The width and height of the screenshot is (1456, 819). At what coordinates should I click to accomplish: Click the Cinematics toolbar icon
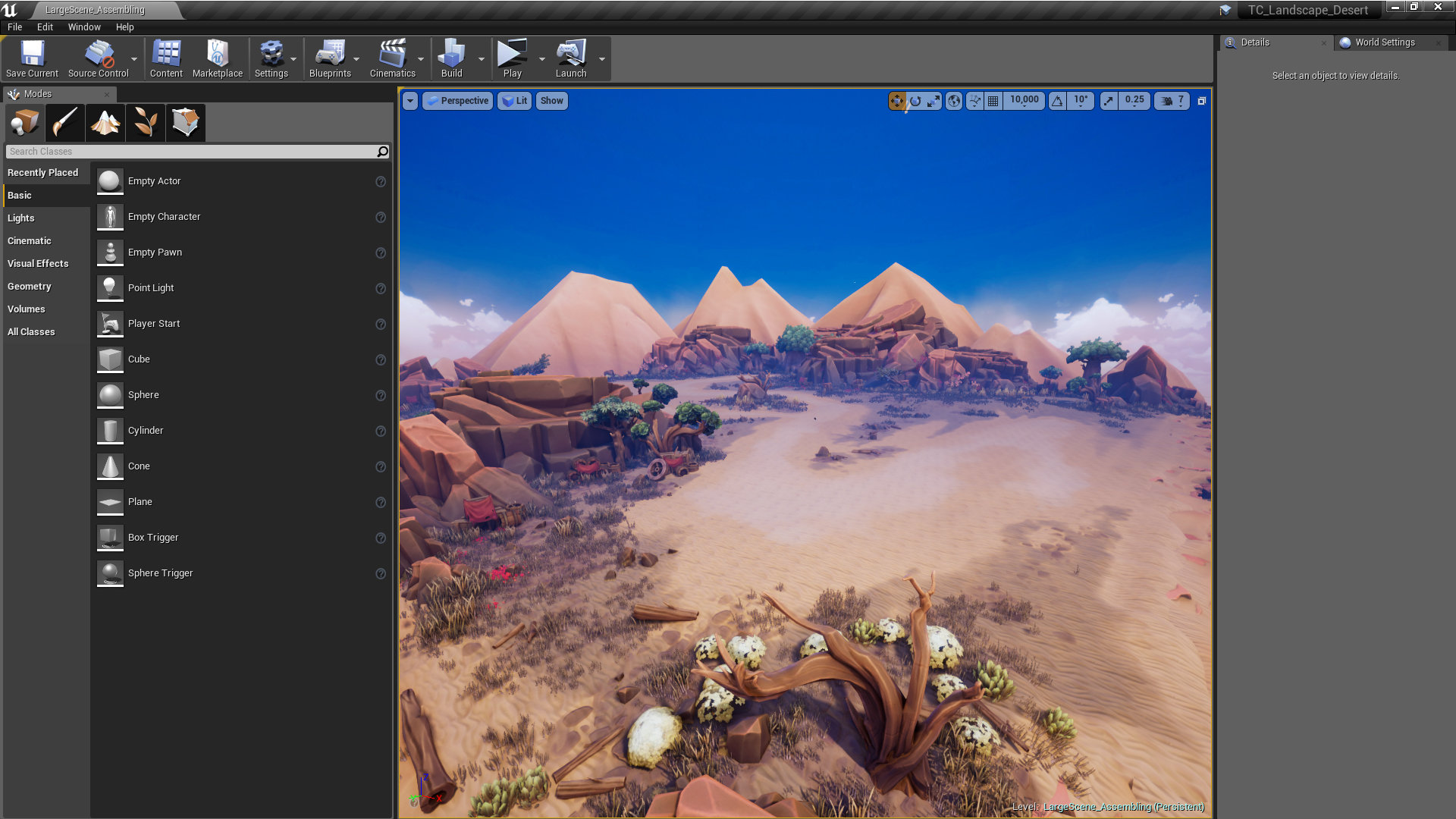[392, 58]
